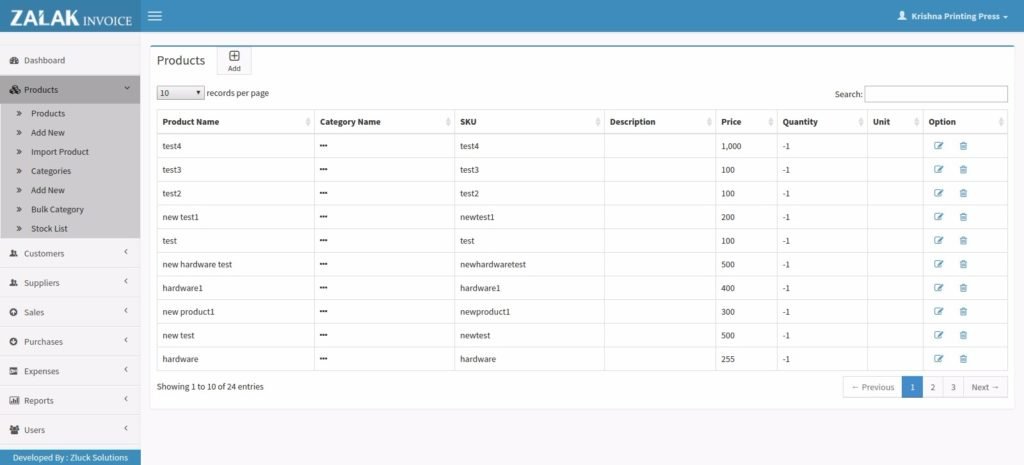
Task: Sort table by Price column
Action: (x=745, y=122)
